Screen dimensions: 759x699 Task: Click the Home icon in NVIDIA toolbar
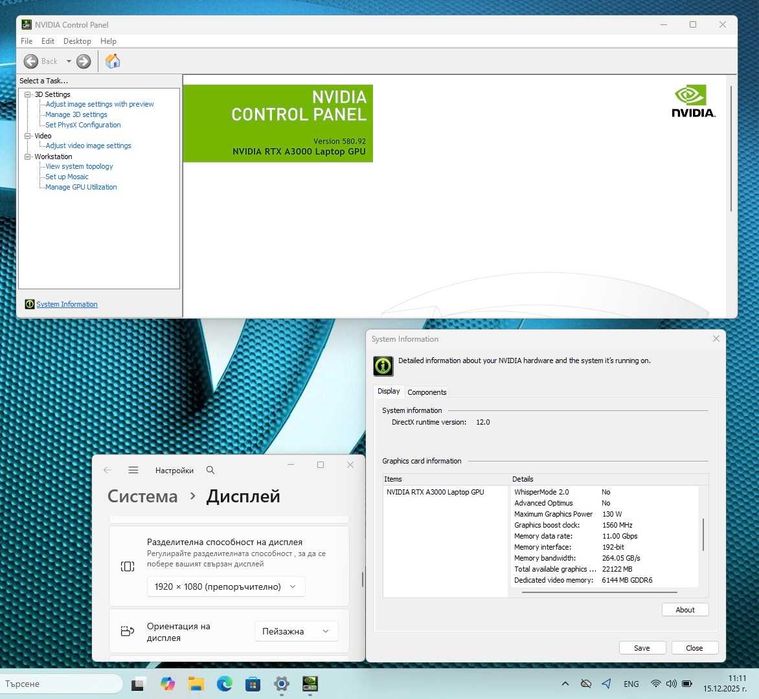[x=112, y=61]
